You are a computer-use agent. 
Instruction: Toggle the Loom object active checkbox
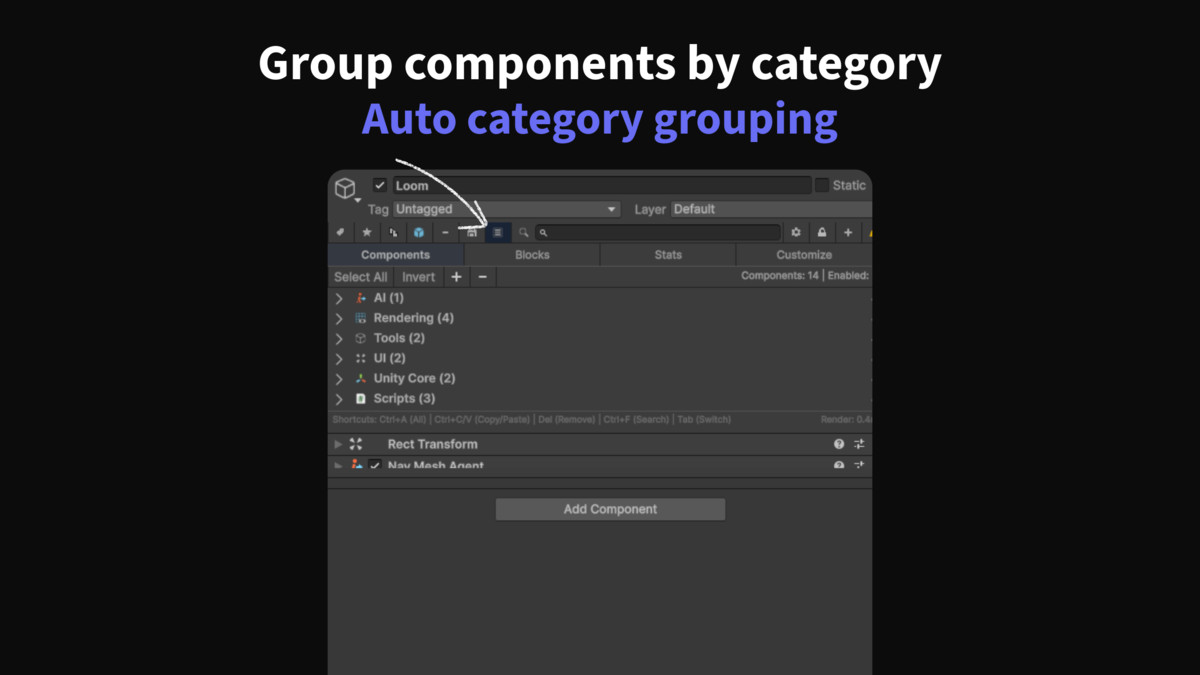(380, 185)
